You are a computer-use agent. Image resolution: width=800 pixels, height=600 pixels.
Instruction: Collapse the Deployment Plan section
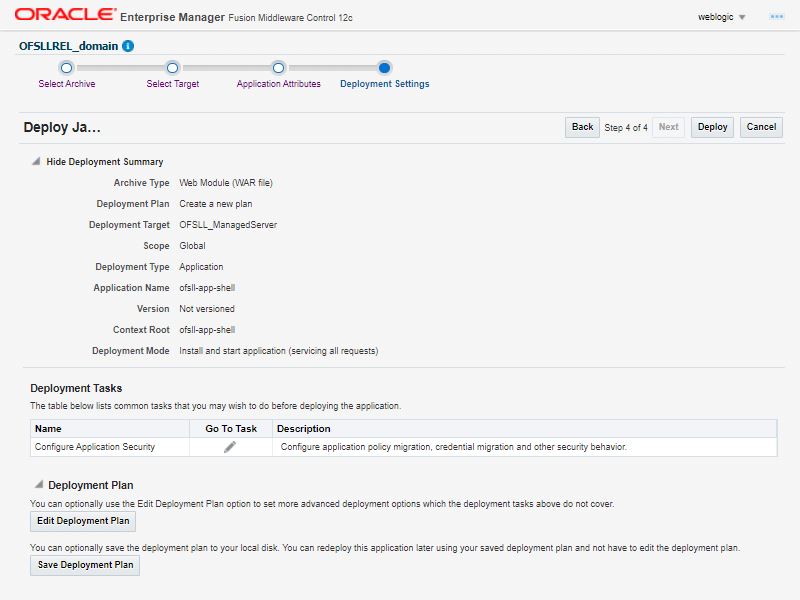click(x=38, y=484)
